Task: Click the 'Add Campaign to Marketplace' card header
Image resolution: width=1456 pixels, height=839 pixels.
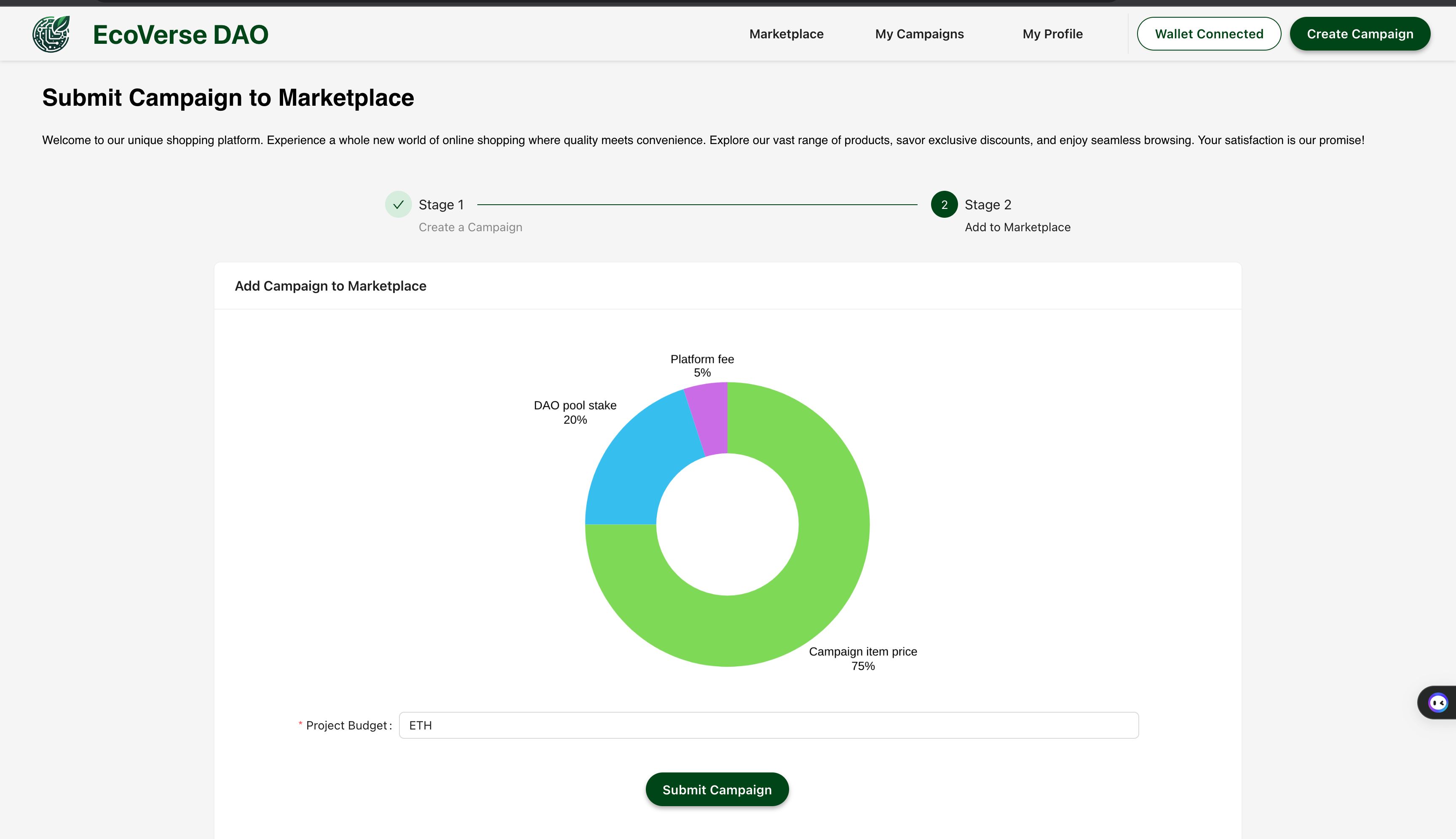Action: click(330, 286)
